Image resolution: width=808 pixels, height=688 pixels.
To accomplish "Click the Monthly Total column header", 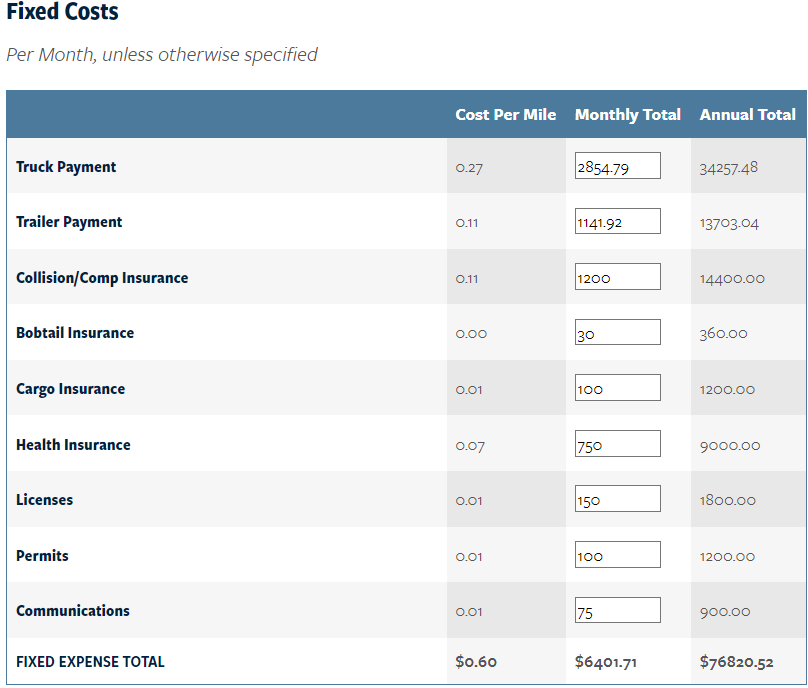I will 627,114.
